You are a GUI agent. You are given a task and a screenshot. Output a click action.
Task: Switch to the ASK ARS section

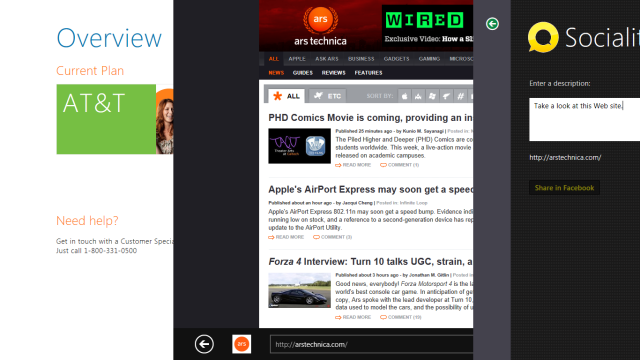327,59
